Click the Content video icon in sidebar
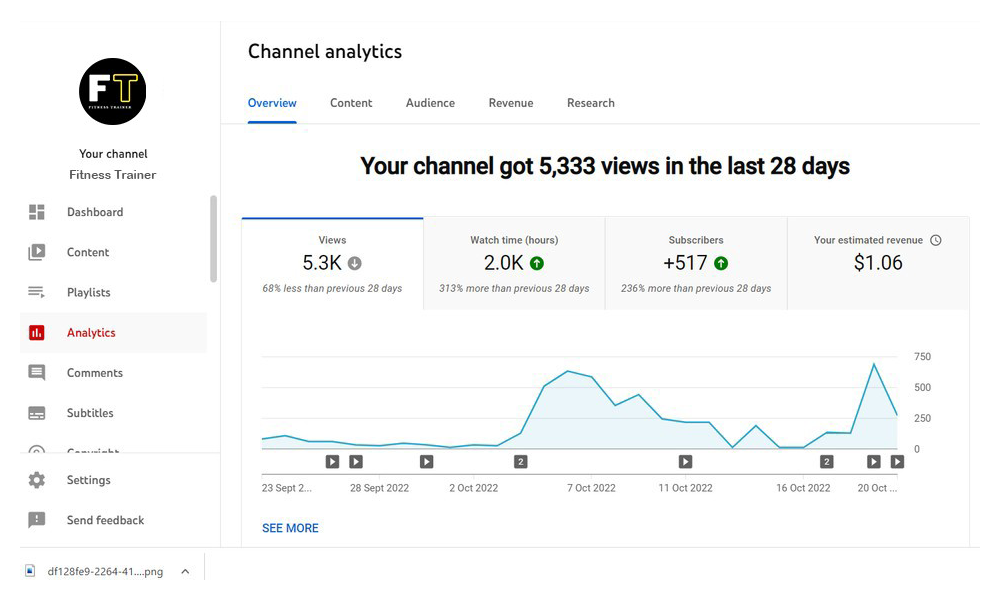 tap(37, 252)
